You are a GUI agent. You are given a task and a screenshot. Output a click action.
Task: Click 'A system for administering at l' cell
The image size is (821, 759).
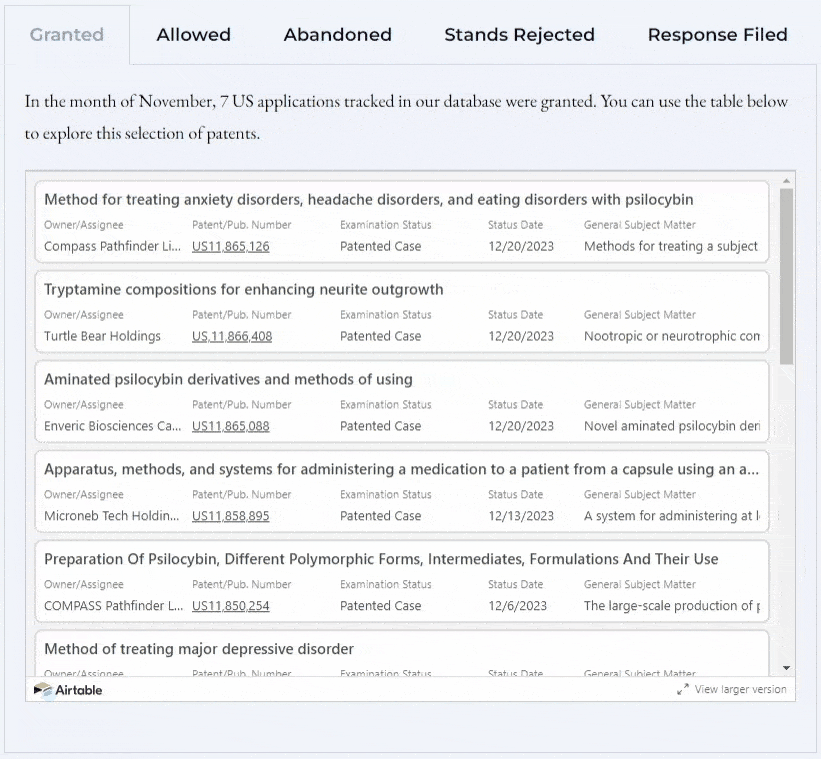pyautogui.click(x=672, y=516)
